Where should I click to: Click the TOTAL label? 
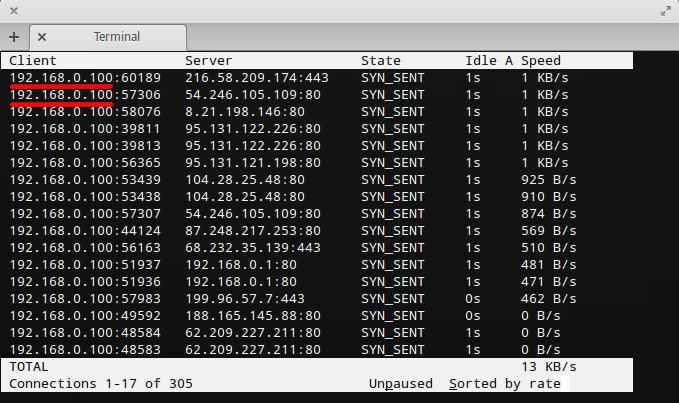(x=29, y=367)
